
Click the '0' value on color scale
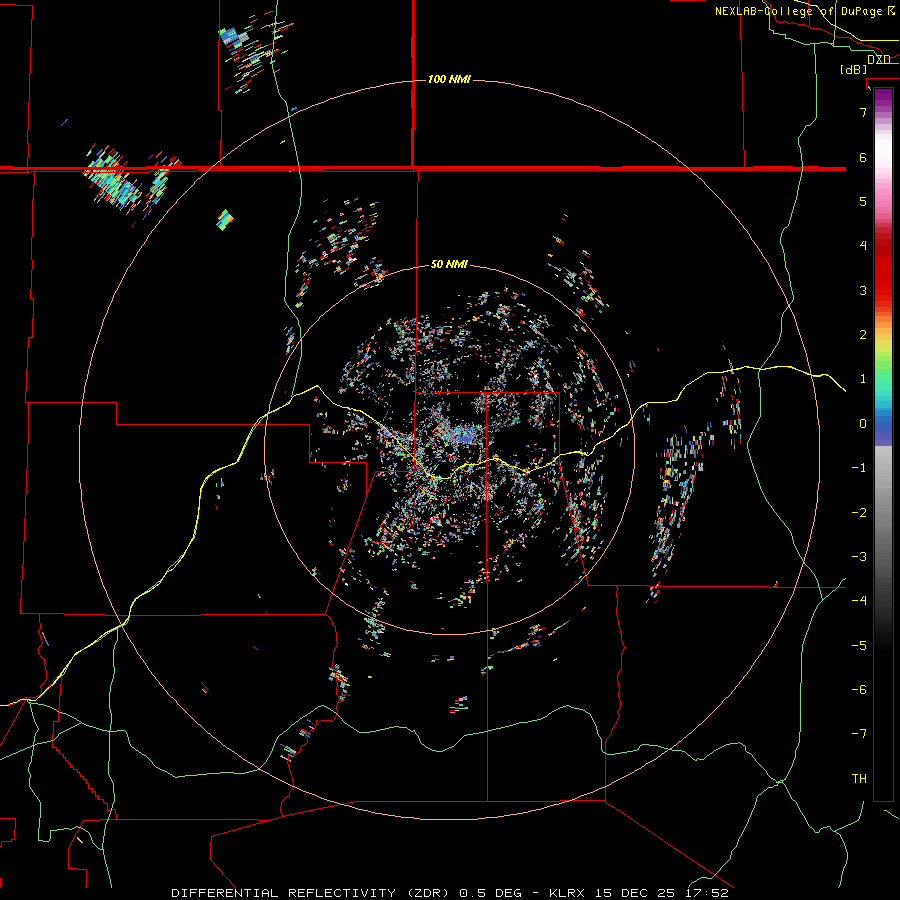(x=863, y=424)
